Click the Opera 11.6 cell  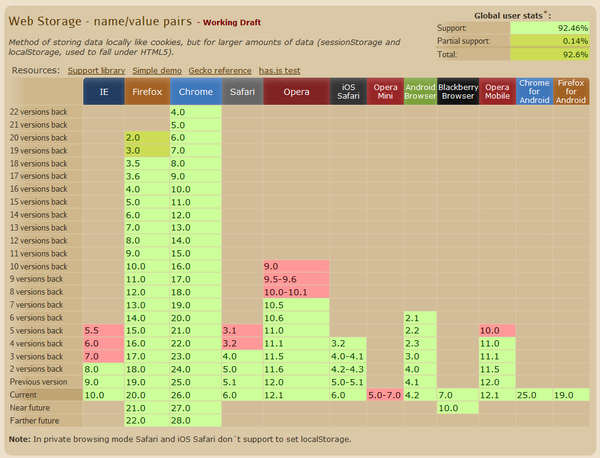click(296, 369)
